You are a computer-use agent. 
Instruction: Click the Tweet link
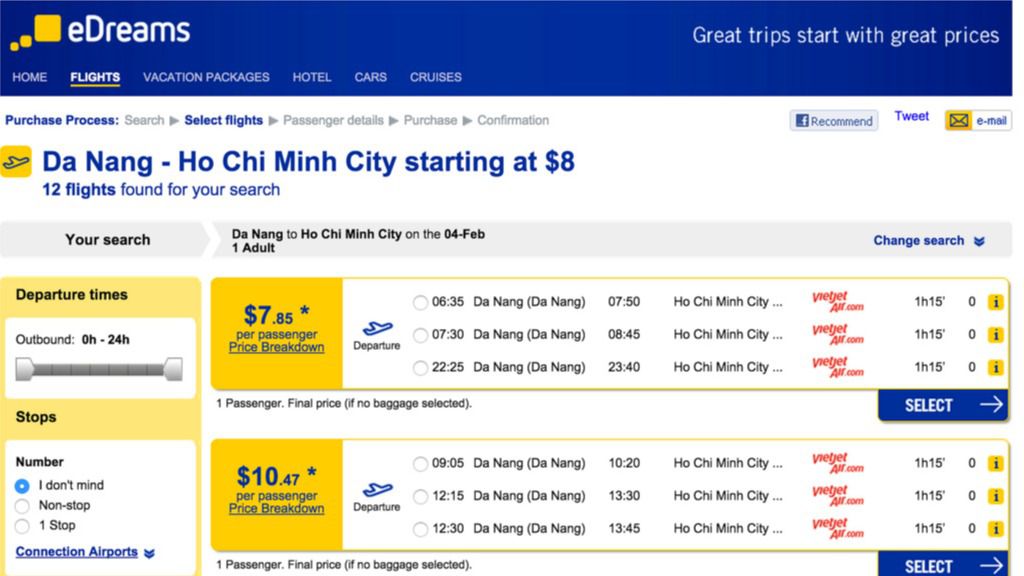911,116
